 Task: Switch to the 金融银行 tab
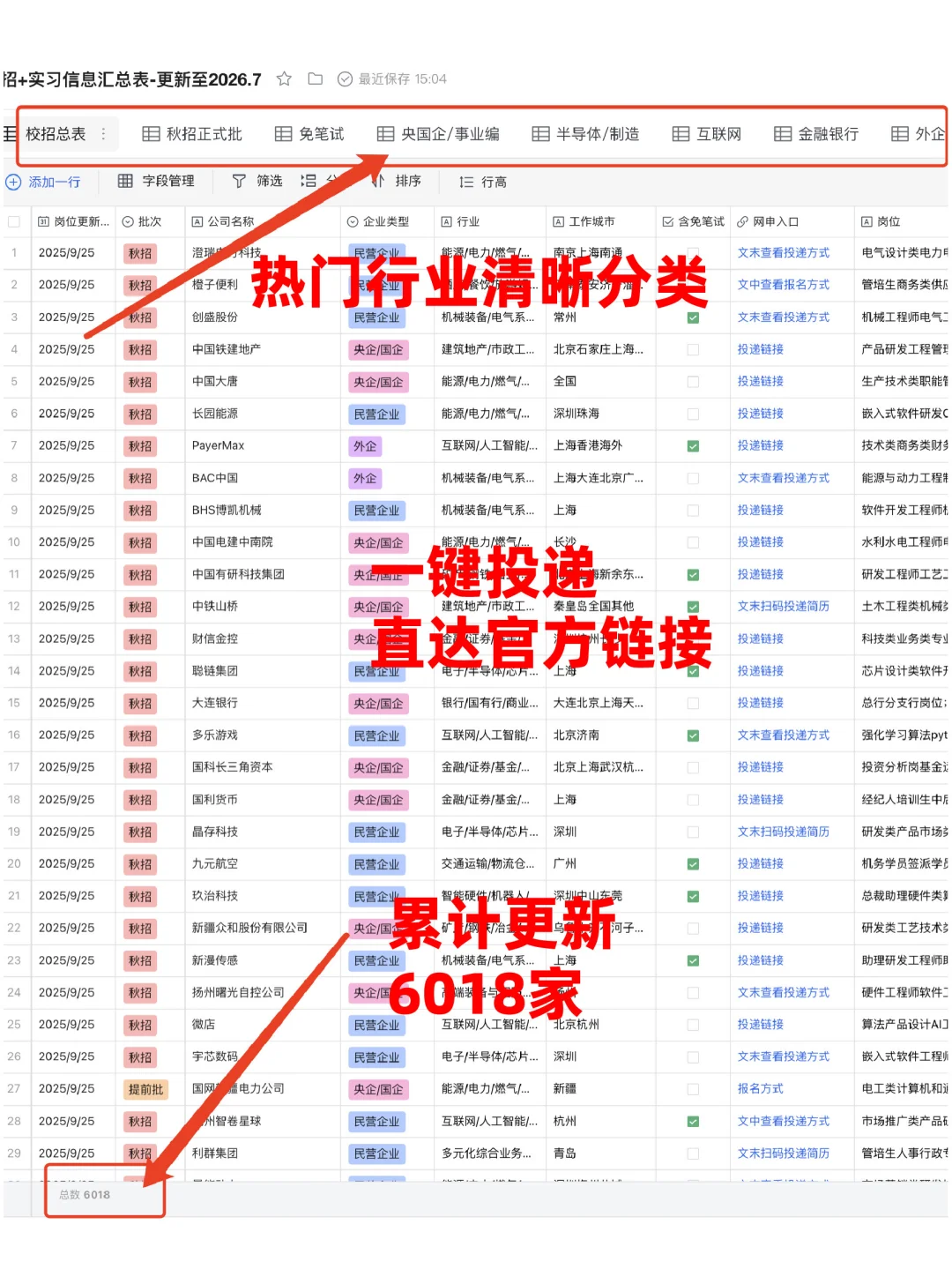point(816,134)
